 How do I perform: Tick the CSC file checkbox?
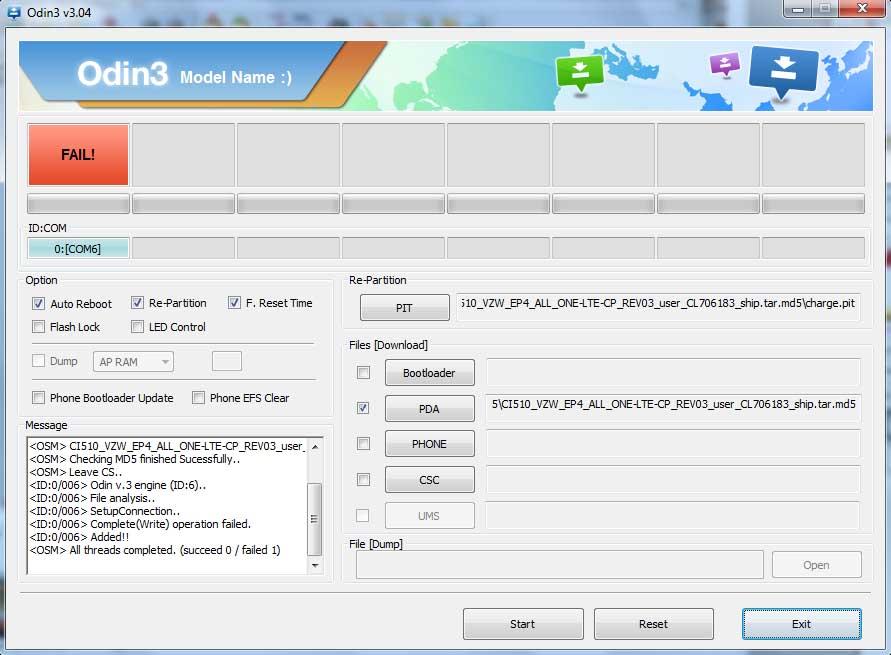pos(363,479)
